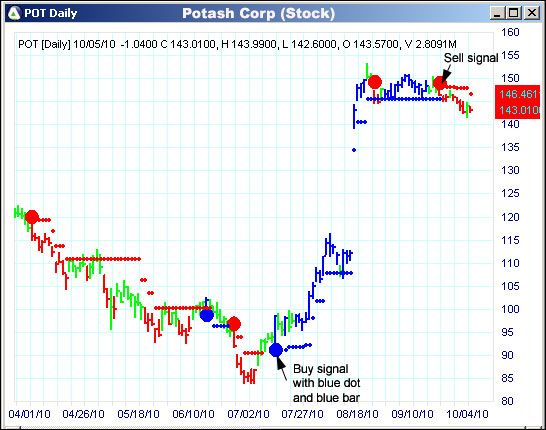Click the 80 price axis label
The image size is (546, 430).
click(507, 401)
